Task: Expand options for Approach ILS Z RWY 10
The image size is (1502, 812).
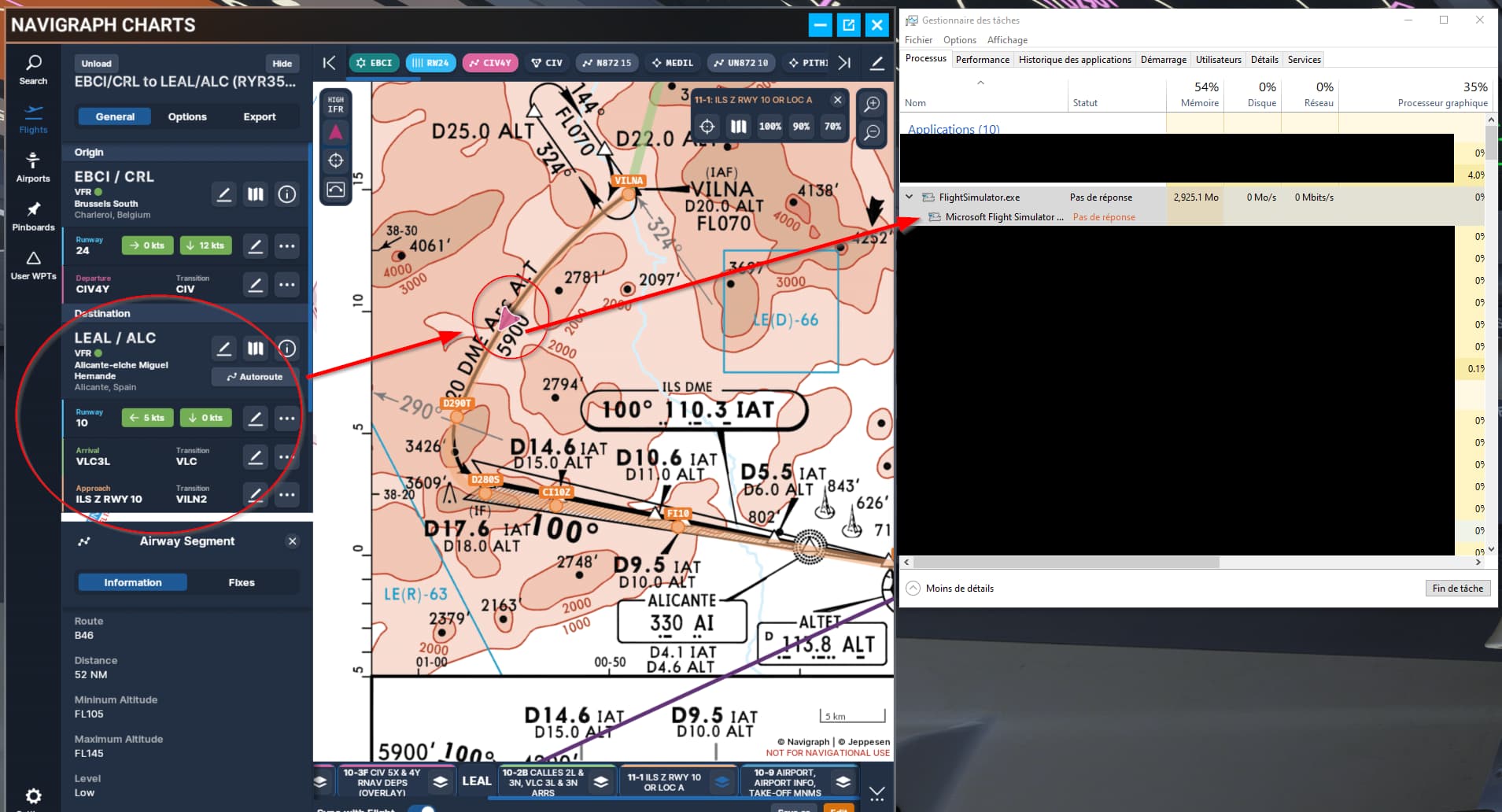Action: coord(286,494)
